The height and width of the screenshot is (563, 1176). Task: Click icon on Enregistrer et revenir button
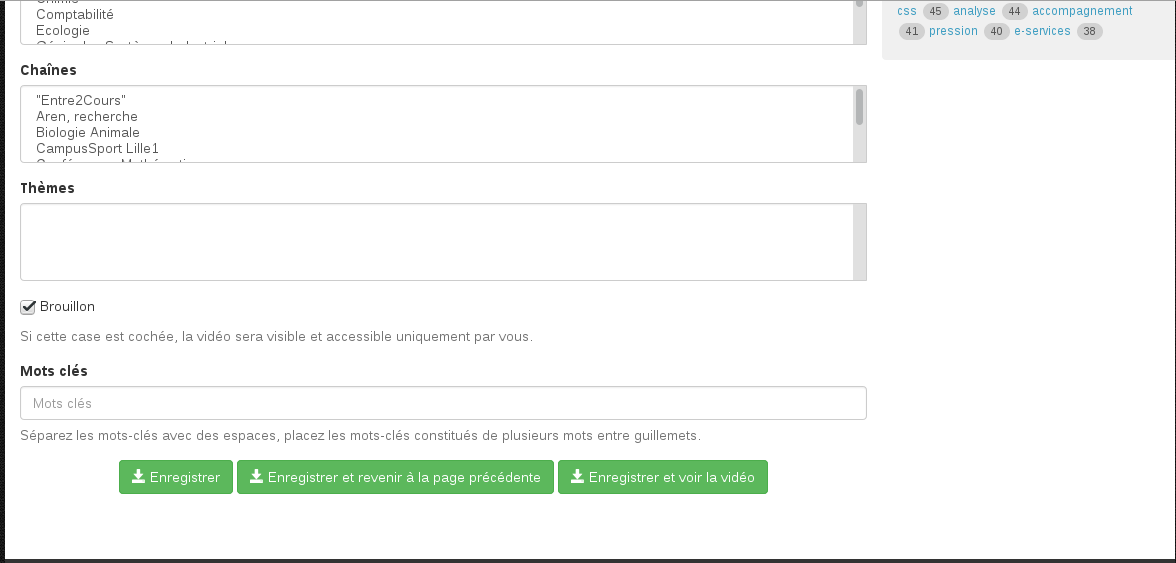[x=256, y=477]
